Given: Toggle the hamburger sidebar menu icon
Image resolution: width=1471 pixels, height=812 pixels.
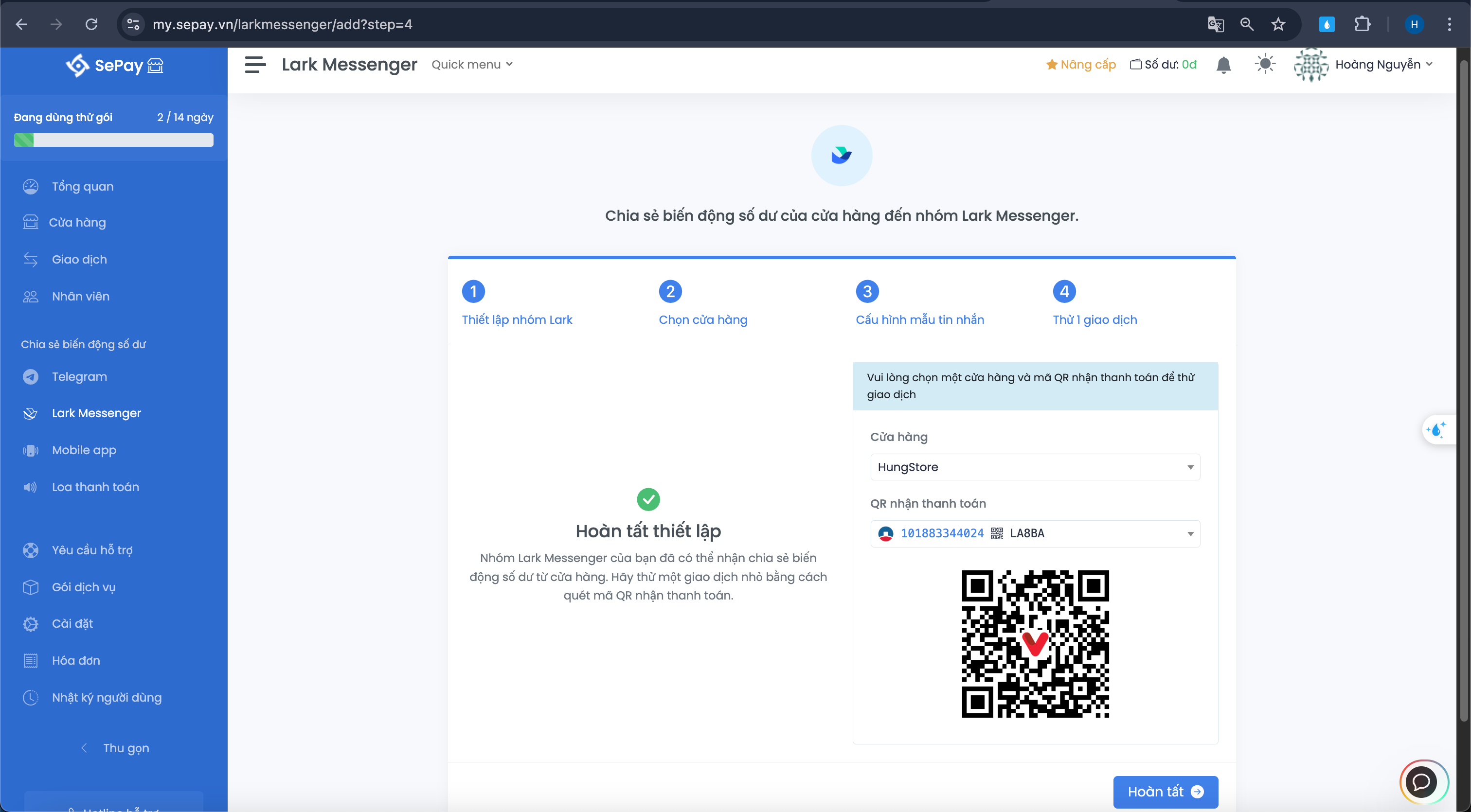Looking at the screenshot, I should tap(255, 65).
